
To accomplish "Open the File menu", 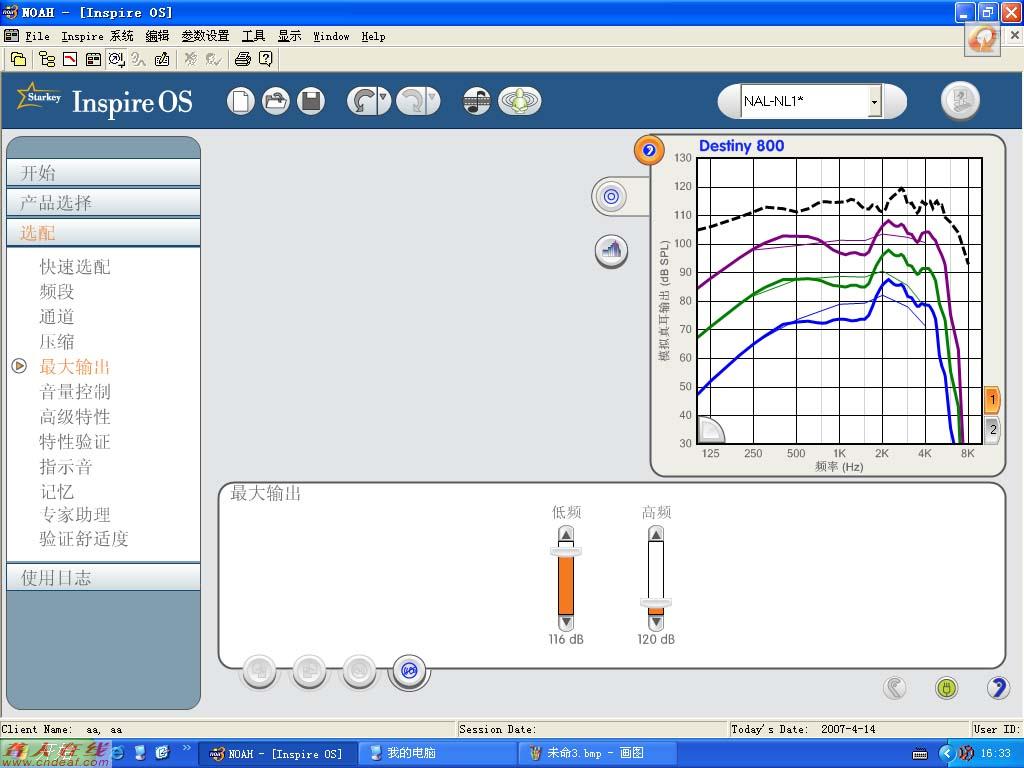I will (x=37, y=37).
